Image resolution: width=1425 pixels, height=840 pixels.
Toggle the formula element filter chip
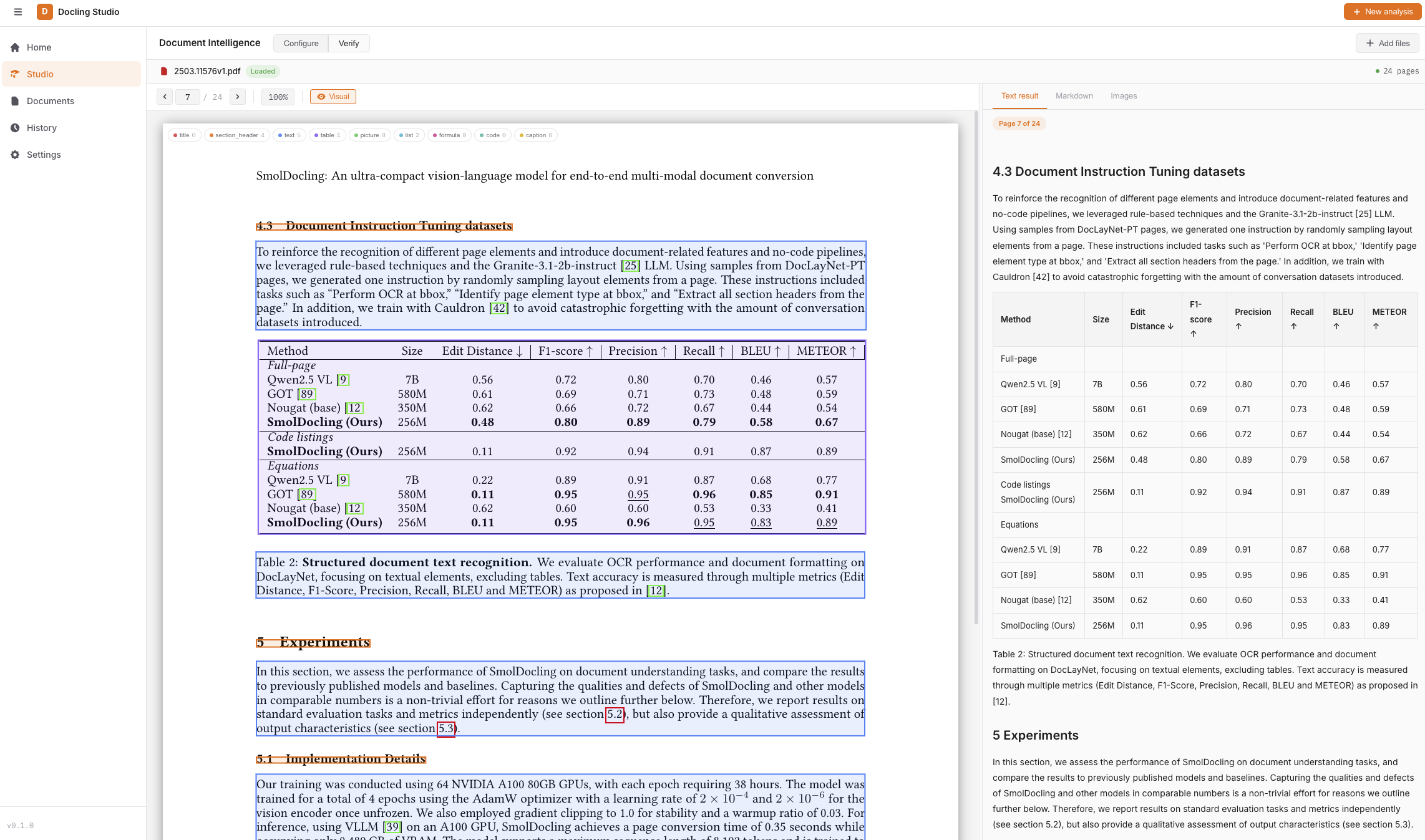click(450, 135)
